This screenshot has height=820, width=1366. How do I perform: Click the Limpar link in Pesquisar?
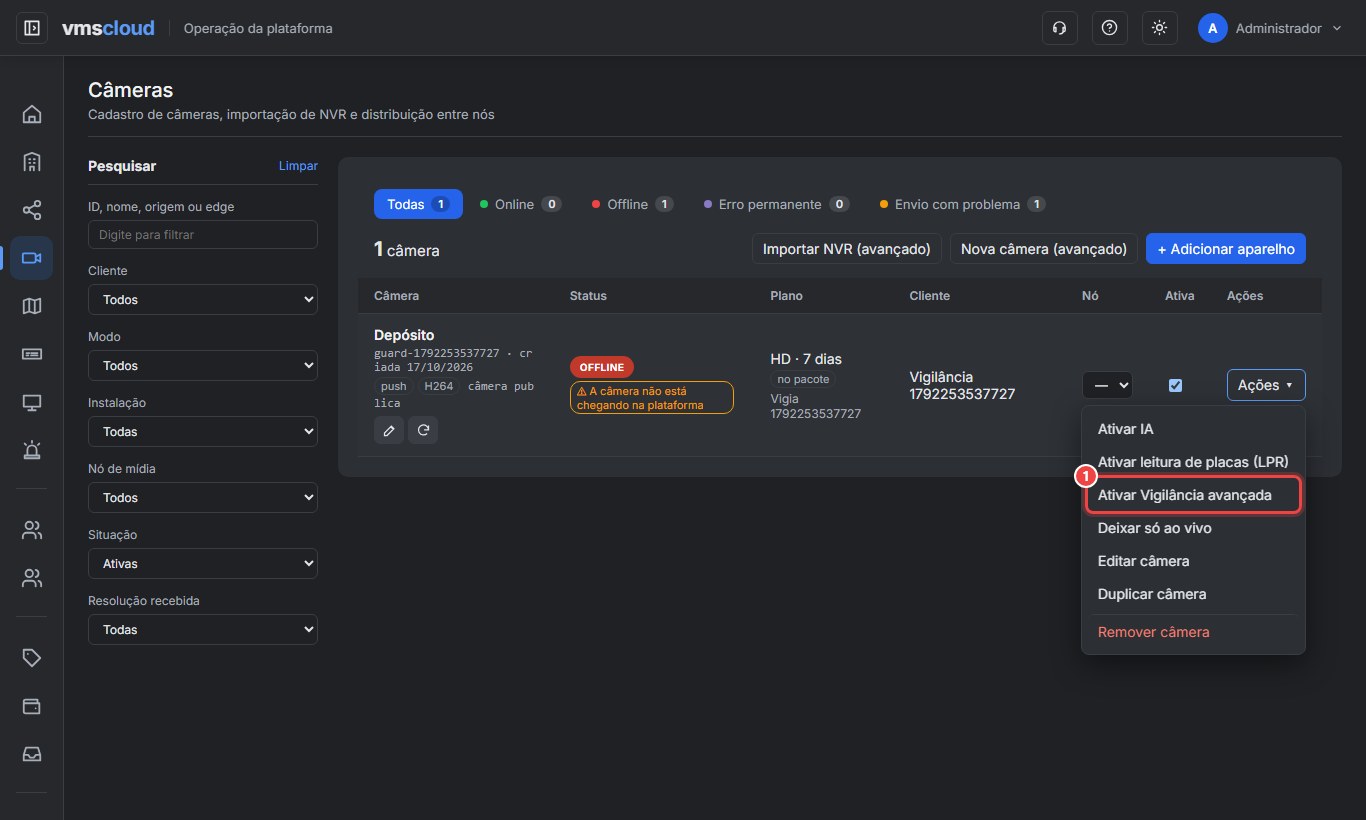coord(298,166)
